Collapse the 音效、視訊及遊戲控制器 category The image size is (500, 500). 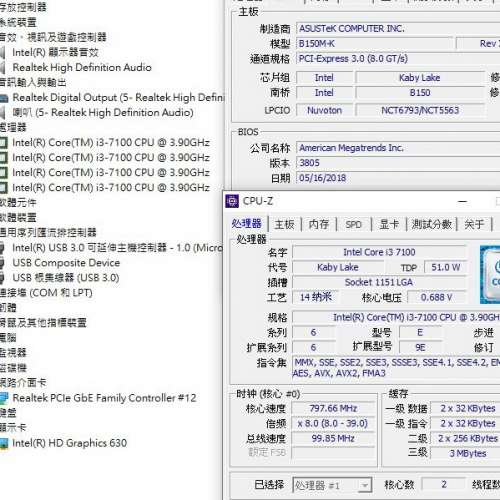pyautogui.click(x=53, y=37)
